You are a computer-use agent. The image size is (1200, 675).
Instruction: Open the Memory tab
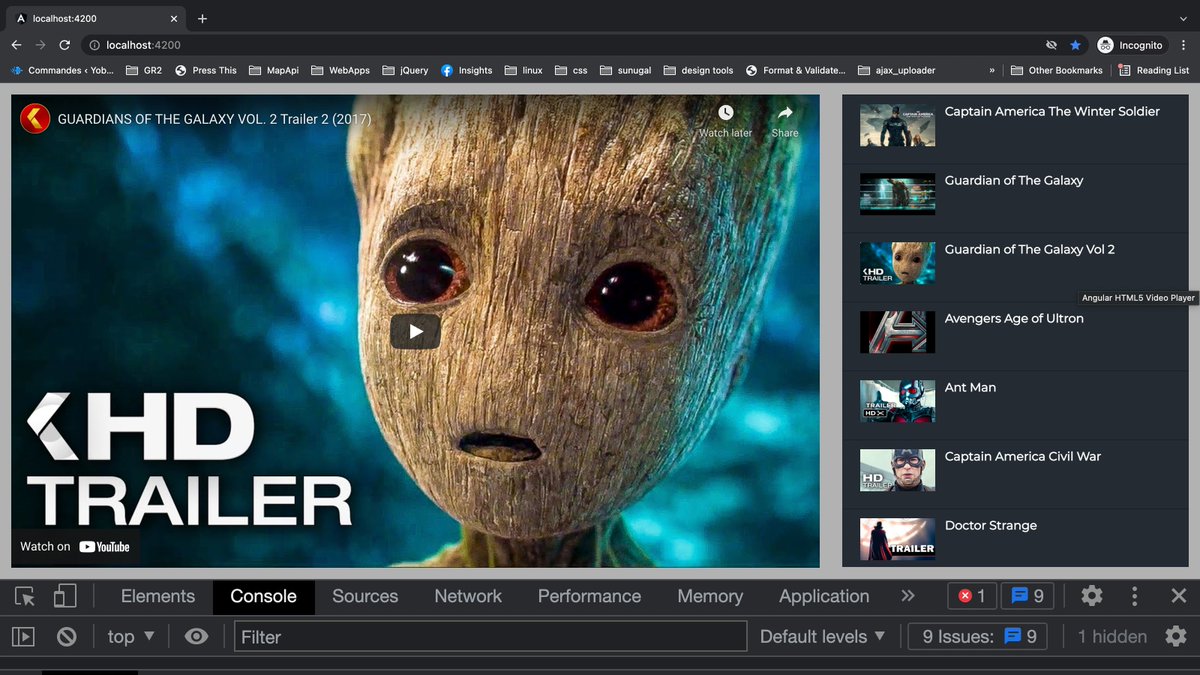tap(710, 596)
